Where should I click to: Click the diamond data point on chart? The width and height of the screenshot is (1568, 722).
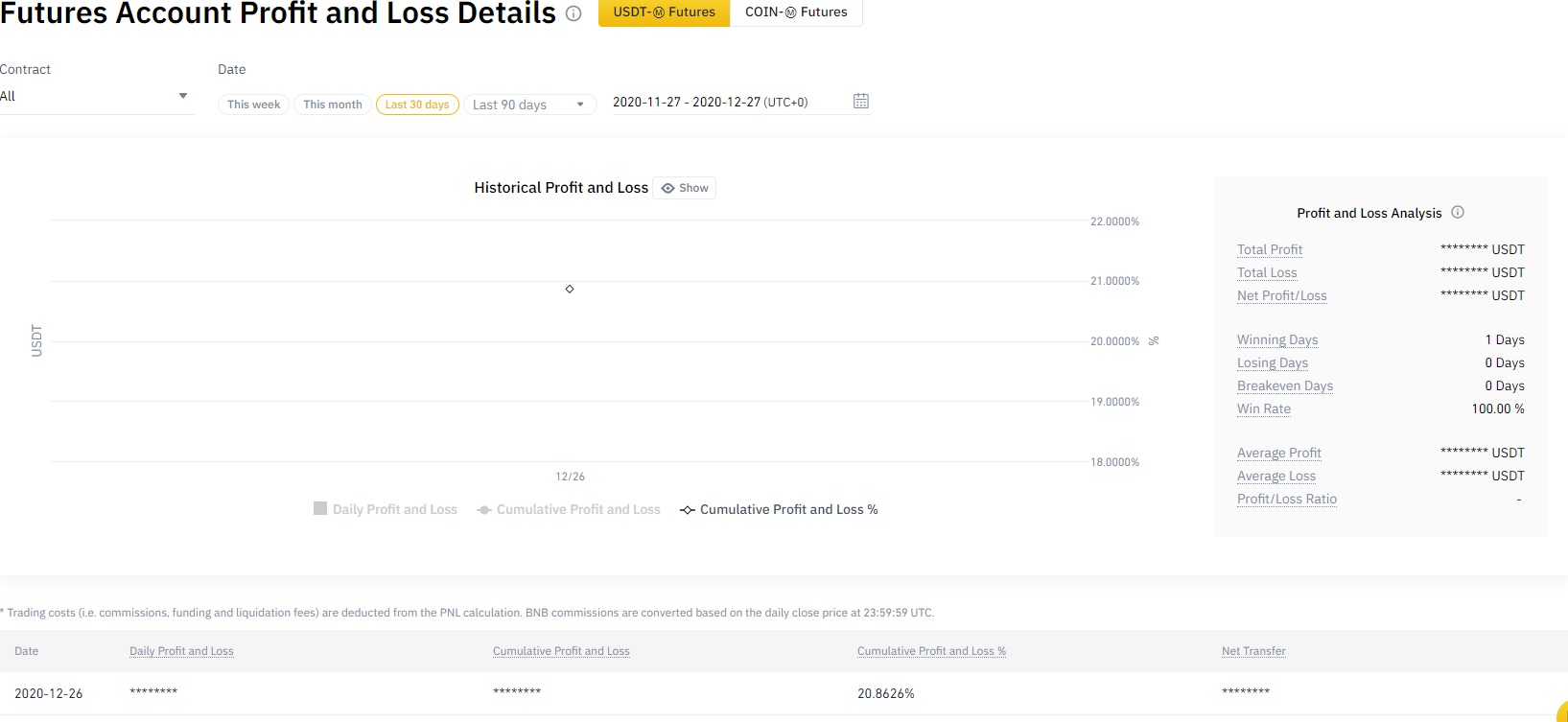[570, 289]
